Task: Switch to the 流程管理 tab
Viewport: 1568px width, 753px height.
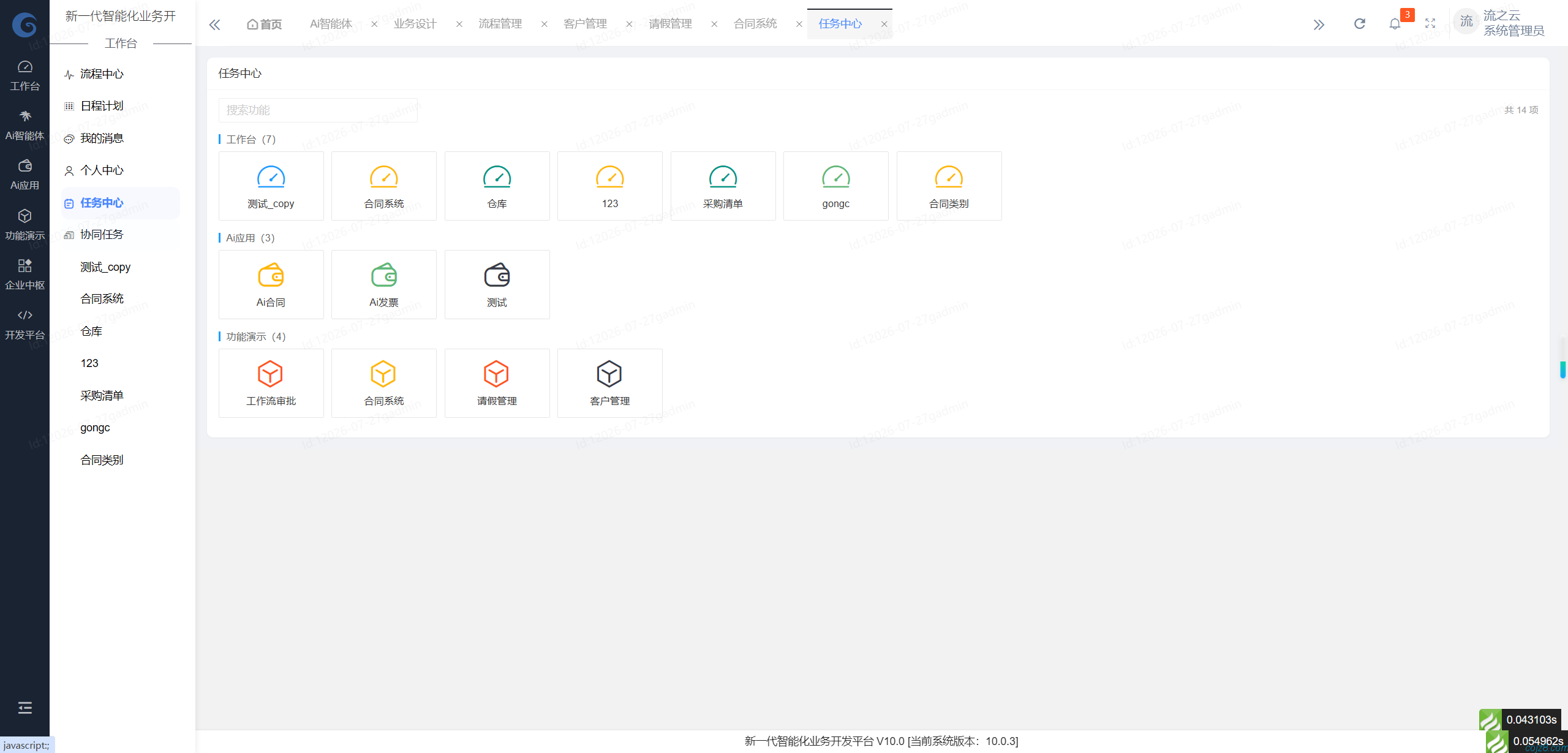Action: point(500,24)
